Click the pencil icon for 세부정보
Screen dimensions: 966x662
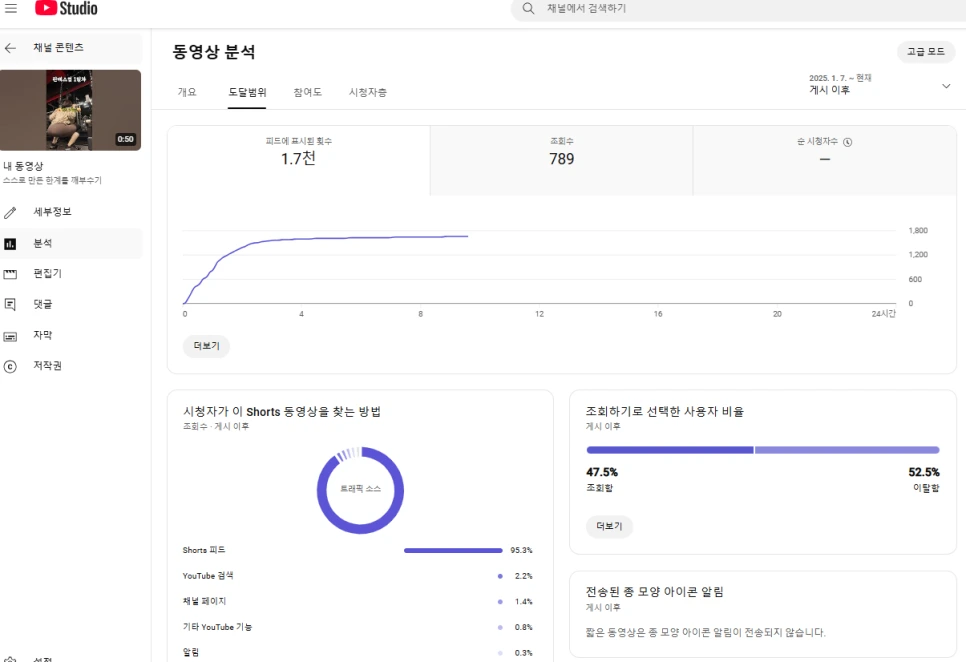pos(10,212)
